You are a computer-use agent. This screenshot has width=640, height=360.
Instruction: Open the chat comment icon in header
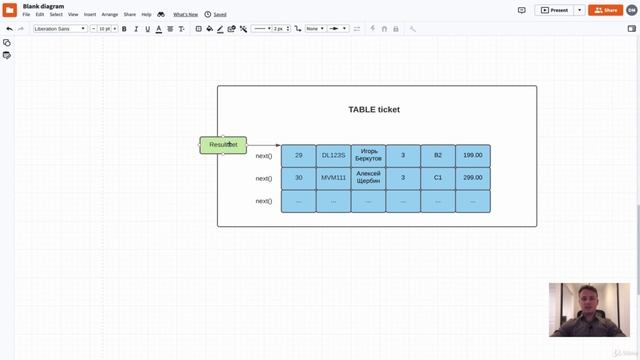[x=522, y=10]
